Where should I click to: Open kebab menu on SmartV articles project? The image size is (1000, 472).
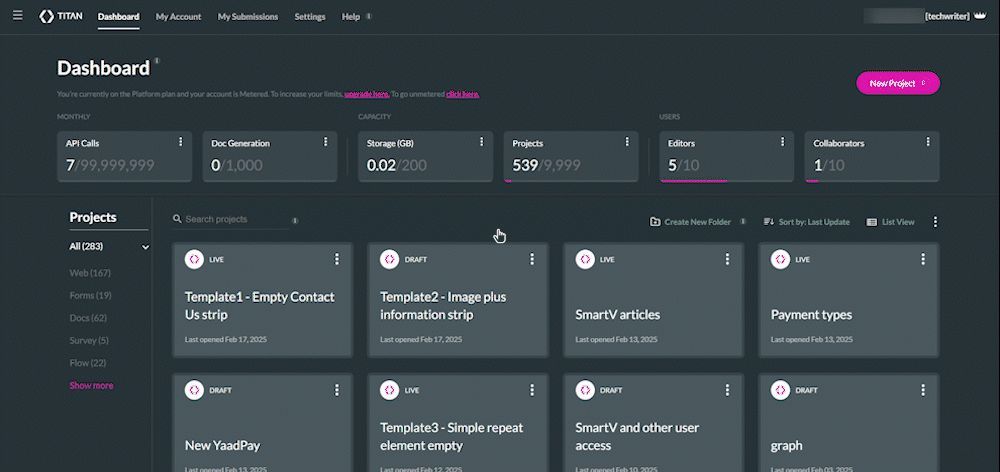[727, 259]
